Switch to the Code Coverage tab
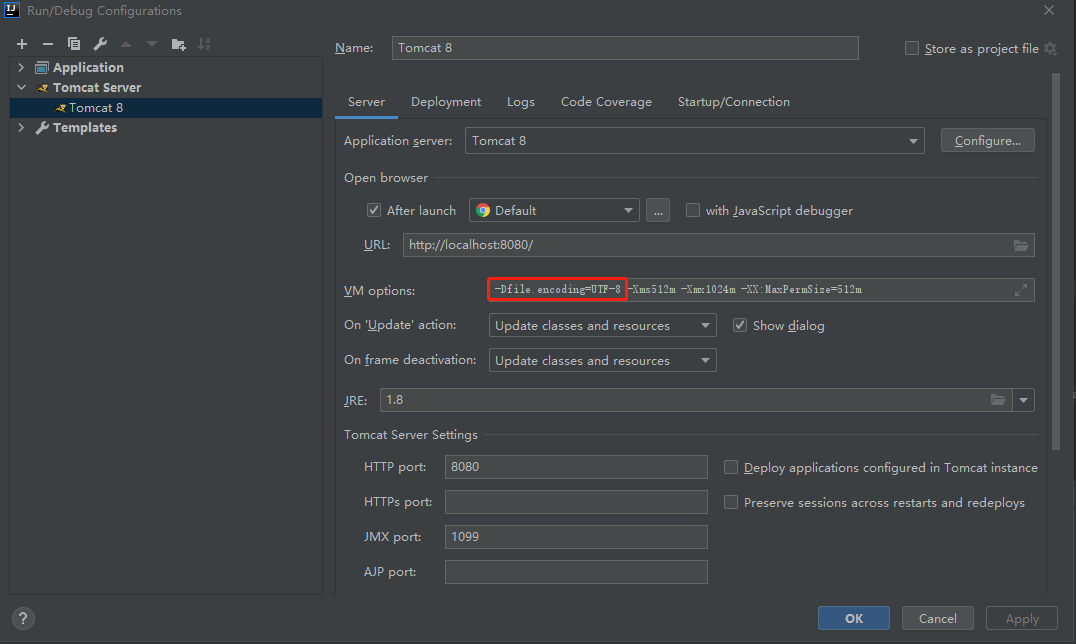 click(606, 102)
